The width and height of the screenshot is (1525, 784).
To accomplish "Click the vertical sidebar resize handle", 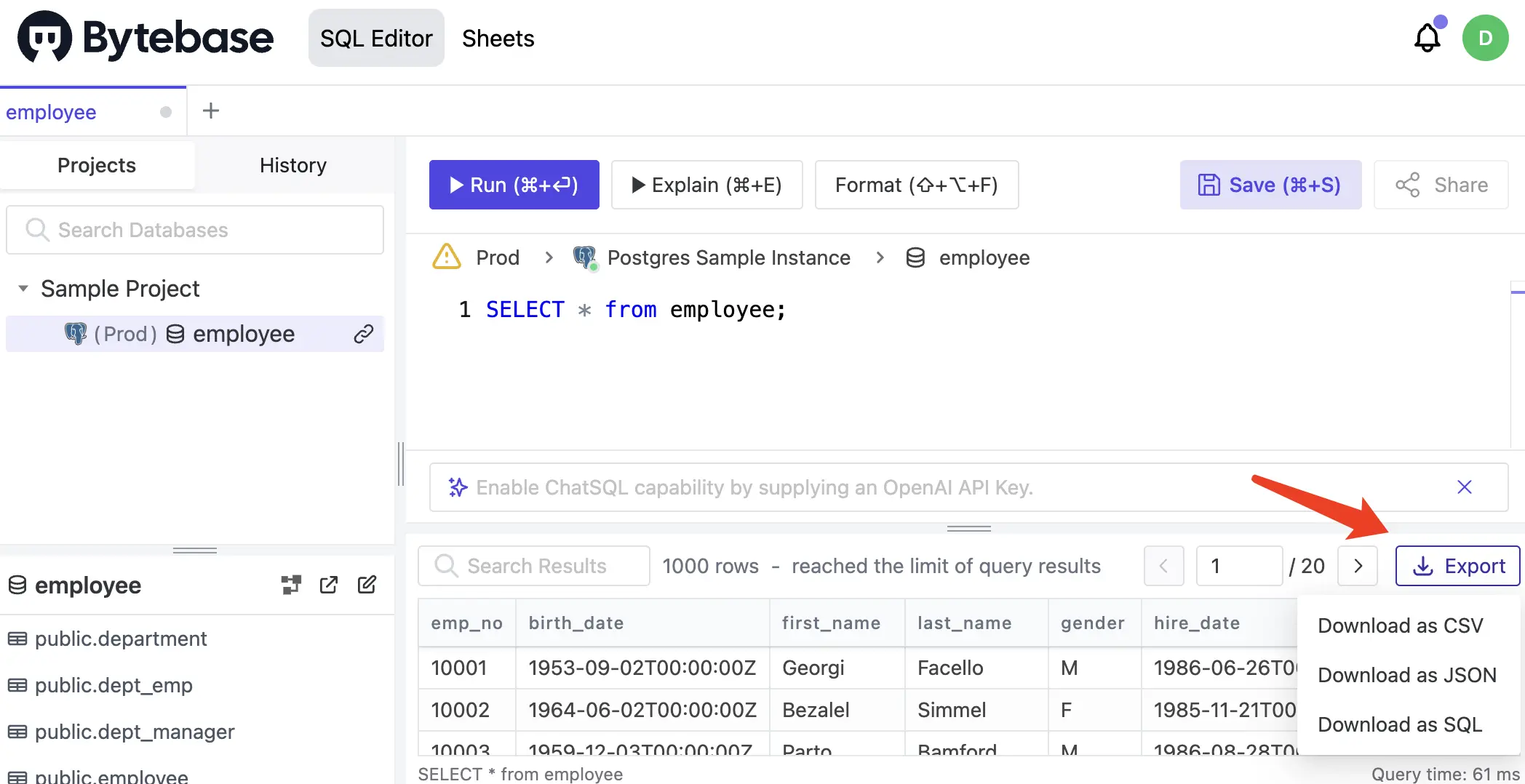I will coord(400,464).
